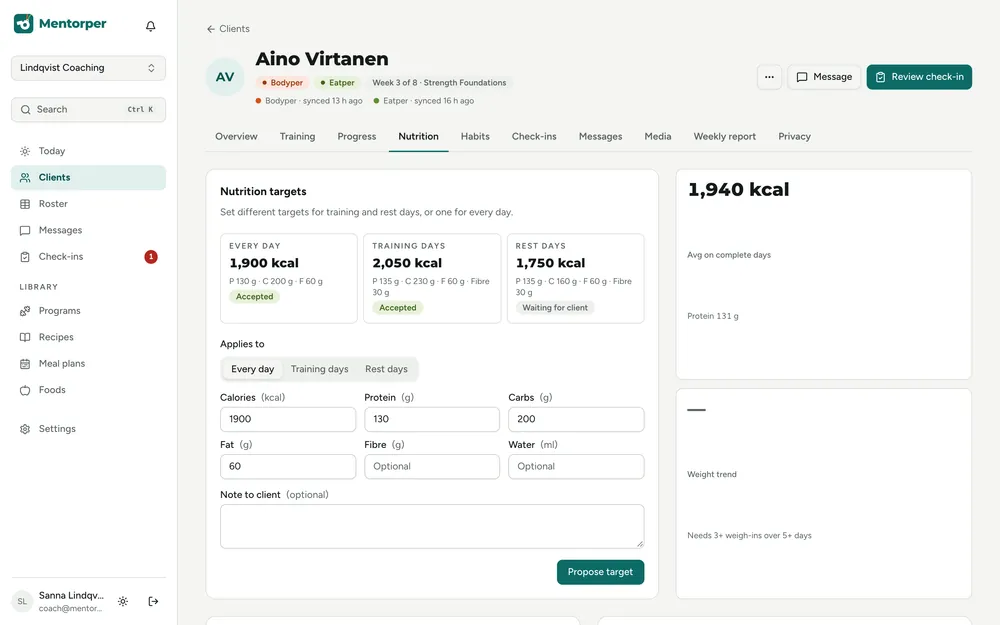Click the Check-ins clipboard icon in sidebar
Image resolution: width=1000 pixels, height=625 pixels.
(x=25, y=256)
